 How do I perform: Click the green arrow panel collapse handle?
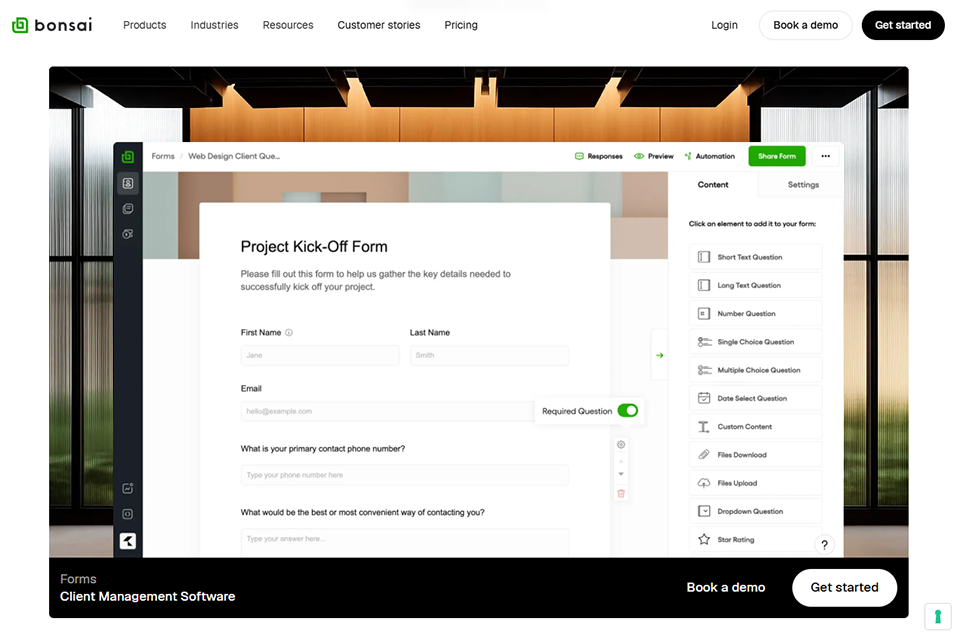tap(659, 355)
